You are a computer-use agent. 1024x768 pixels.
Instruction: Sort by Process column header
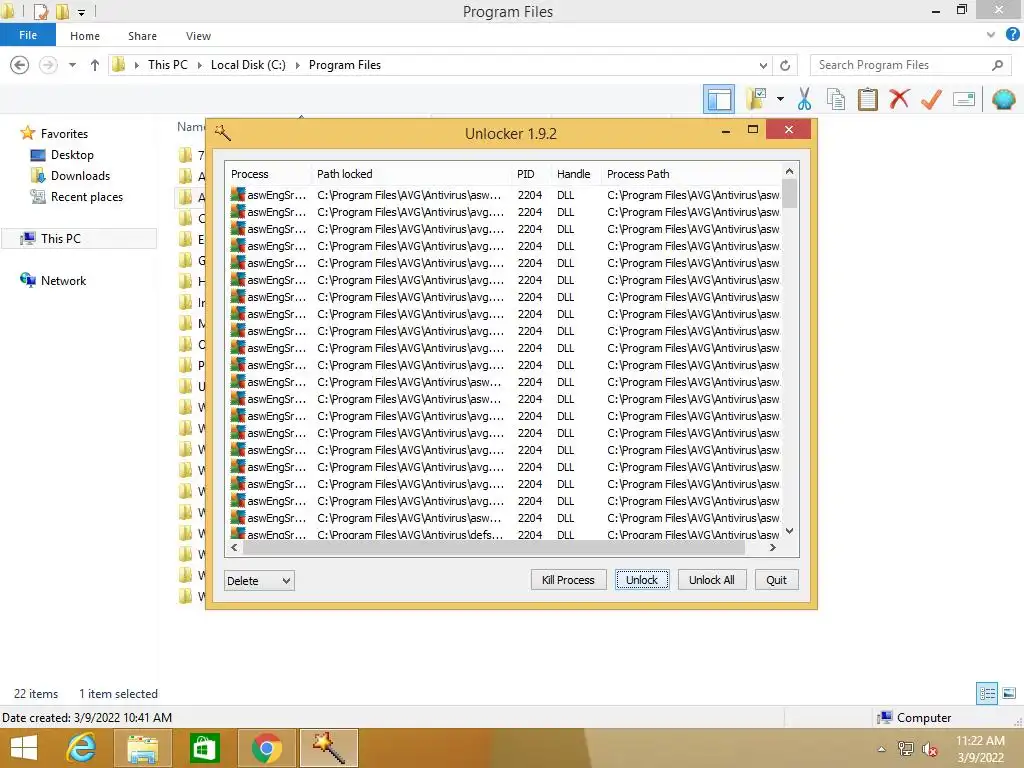tap(269, 174)
